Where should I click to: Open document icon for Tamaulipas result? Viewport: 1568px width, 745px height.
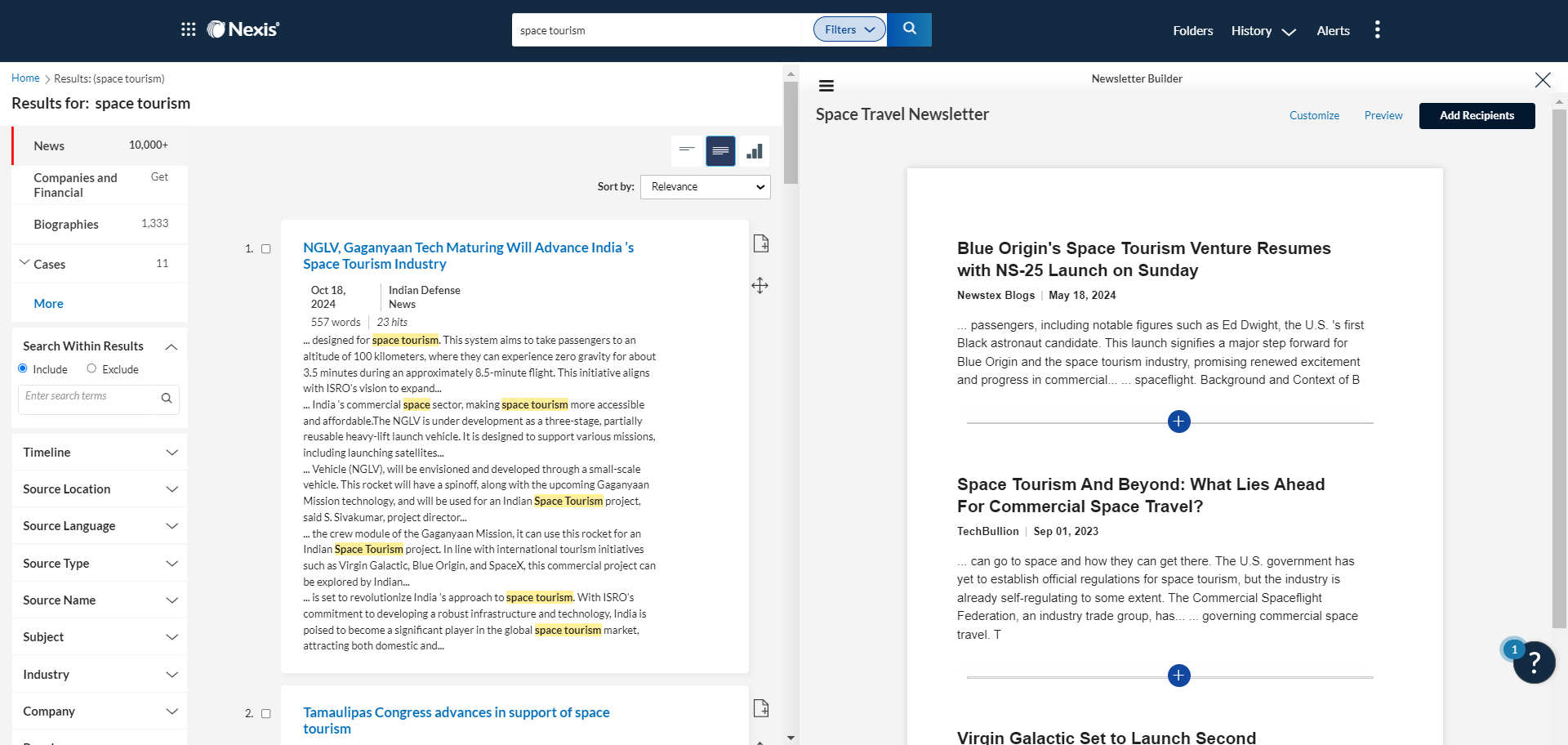coord(761,708)
